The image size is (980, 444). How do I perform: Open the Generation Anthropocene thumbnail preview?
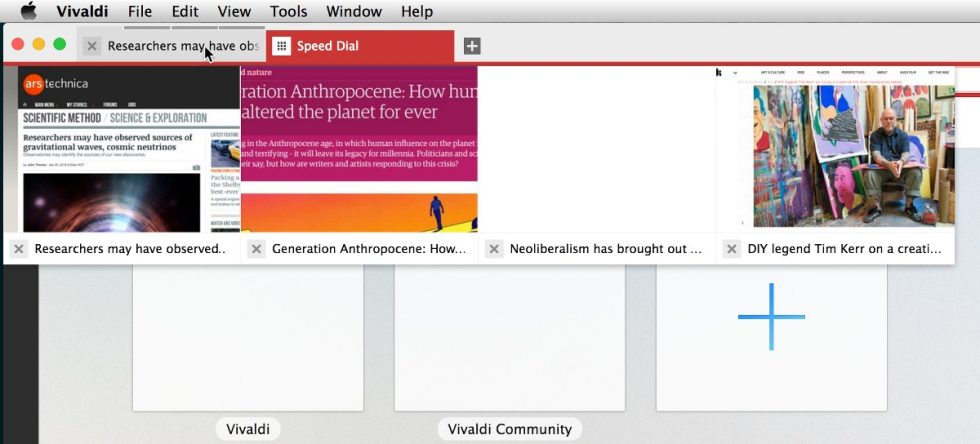click(x=359, y=149)
